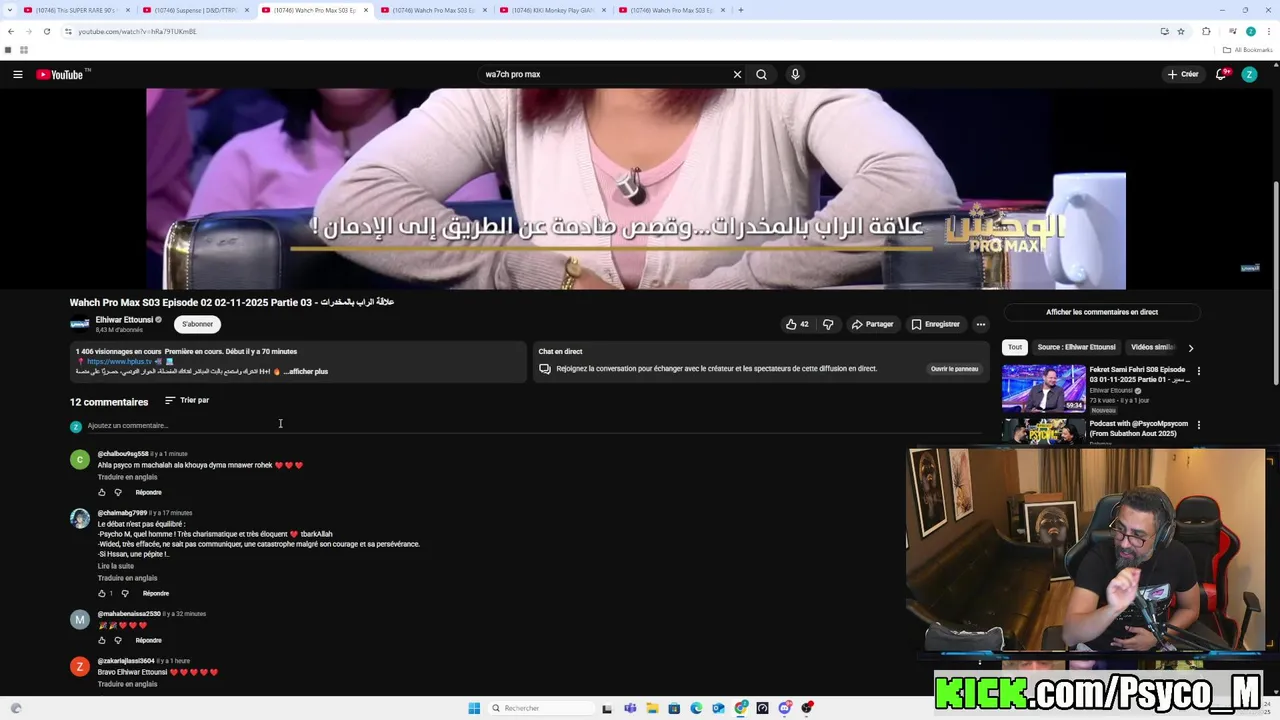
Task: Reply to the @mahabenaissa2530 comment
Action: click(x=148, y=640)
